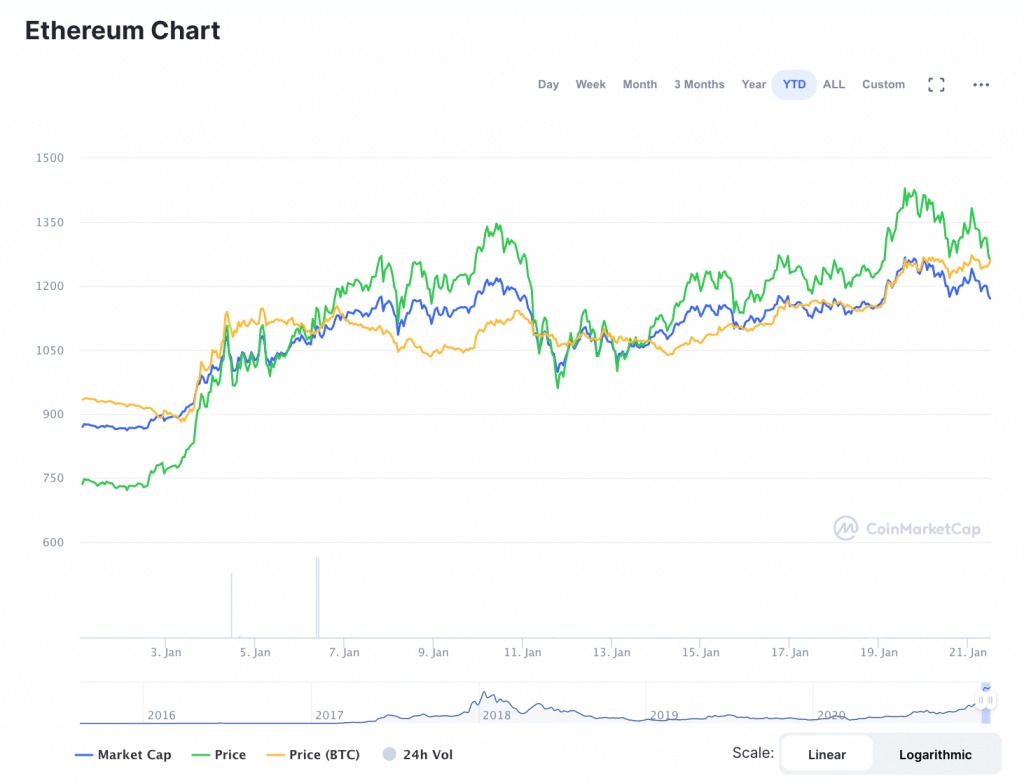The width and height of the screenshot is (1024, 783).
Task: Select the YTD range button
Action: click(x=794, y=85)
